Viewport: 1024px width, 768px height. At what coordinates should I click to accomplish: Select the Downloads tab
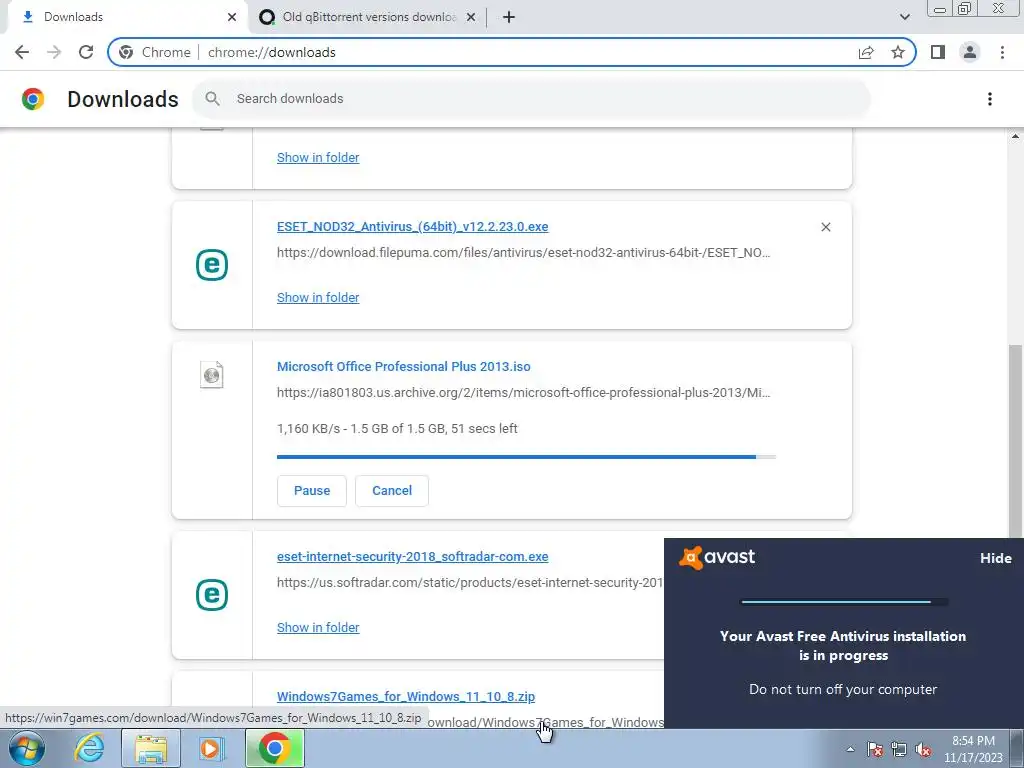(127, 17)
